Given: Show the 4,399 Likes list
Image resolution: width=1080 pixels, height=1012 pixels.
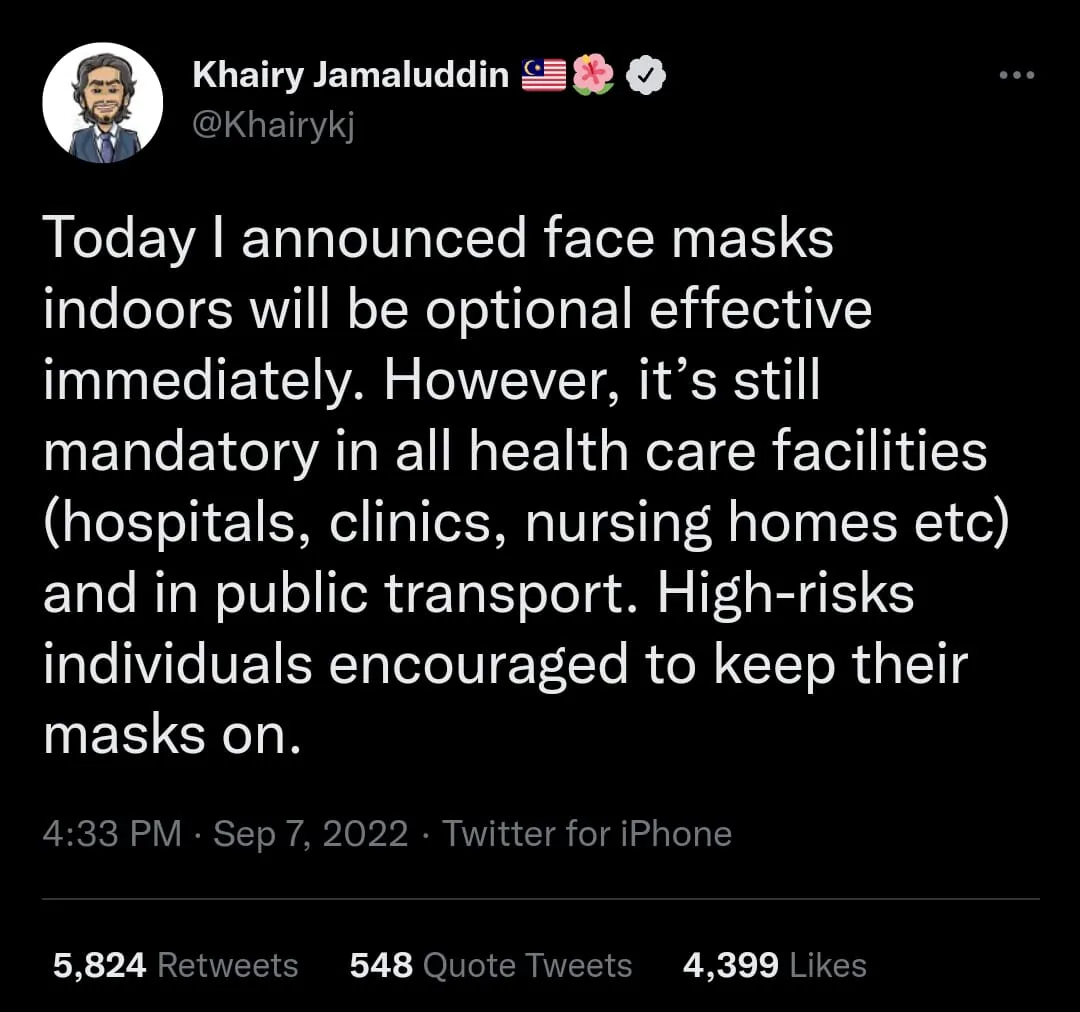Looking at the screenshot, I should tap(774, 965).
